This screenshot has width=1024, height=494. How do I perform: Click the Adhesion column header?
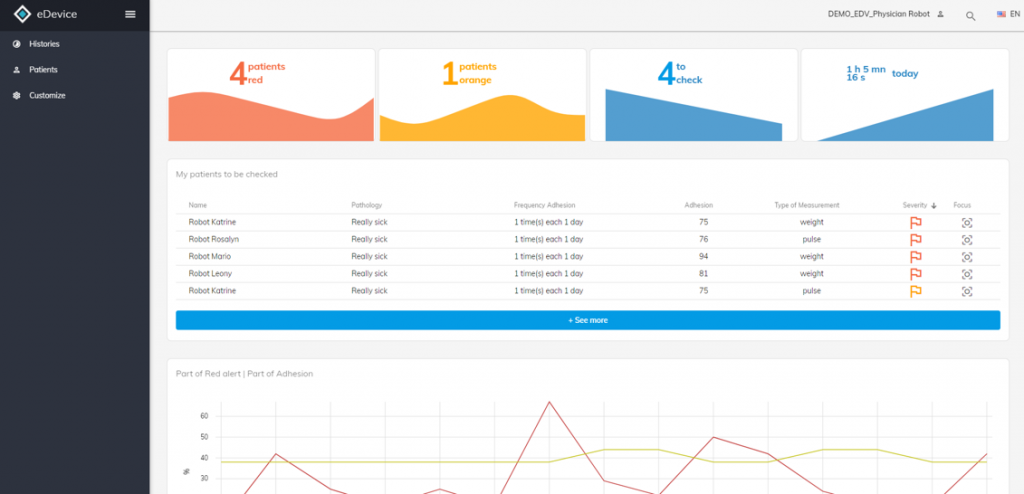[698, 205]
